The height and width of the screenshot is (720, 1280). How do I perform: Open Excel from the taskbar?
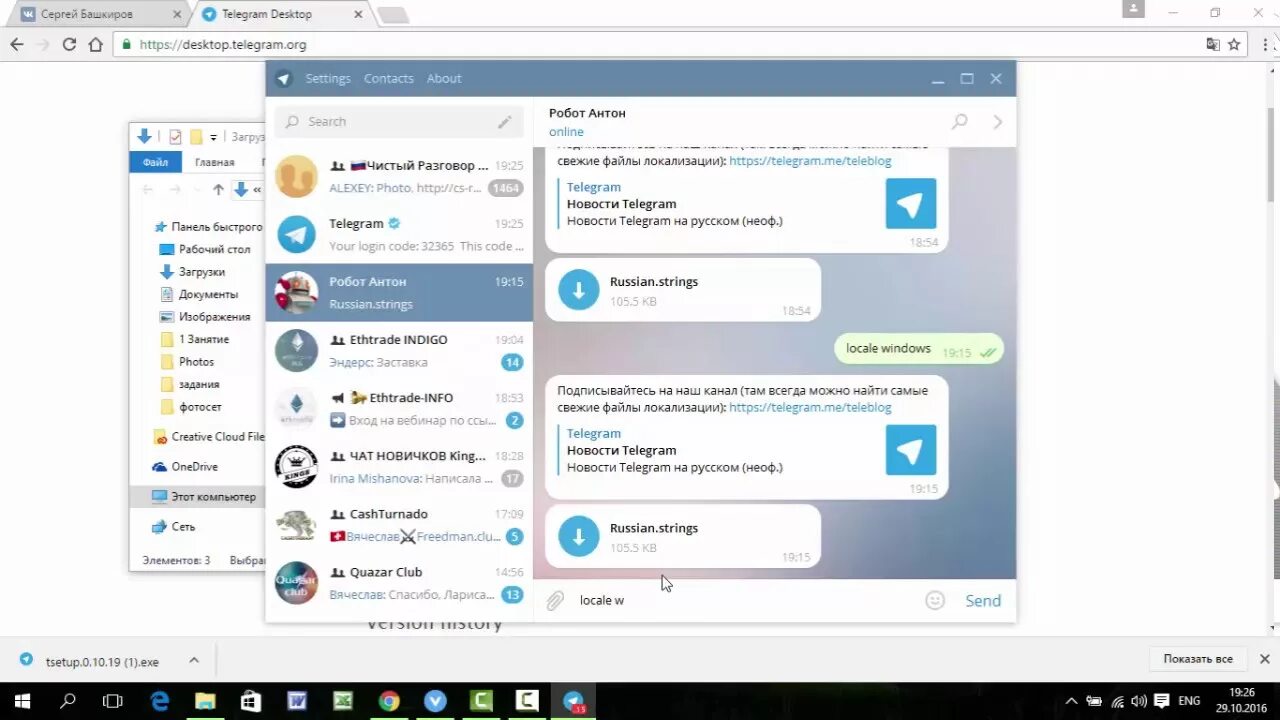point(343,701)
